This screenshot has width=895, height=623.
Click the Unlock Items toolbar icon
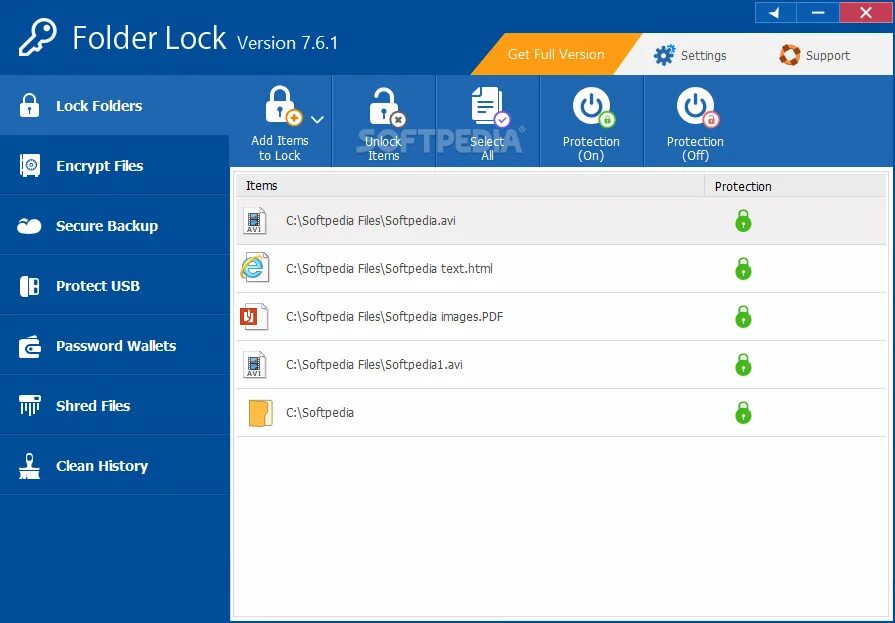[387, 106]
